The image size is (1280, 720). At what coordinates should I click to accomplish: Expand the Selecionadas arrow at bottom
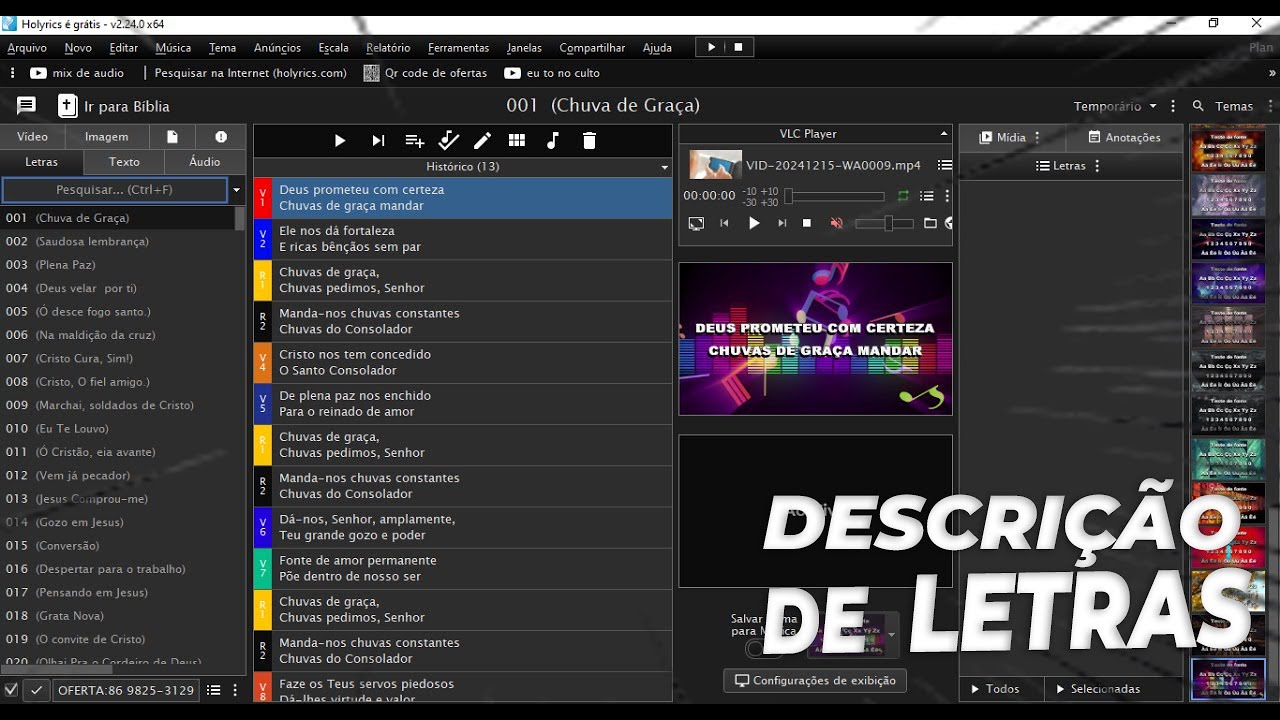(1061, 689)
